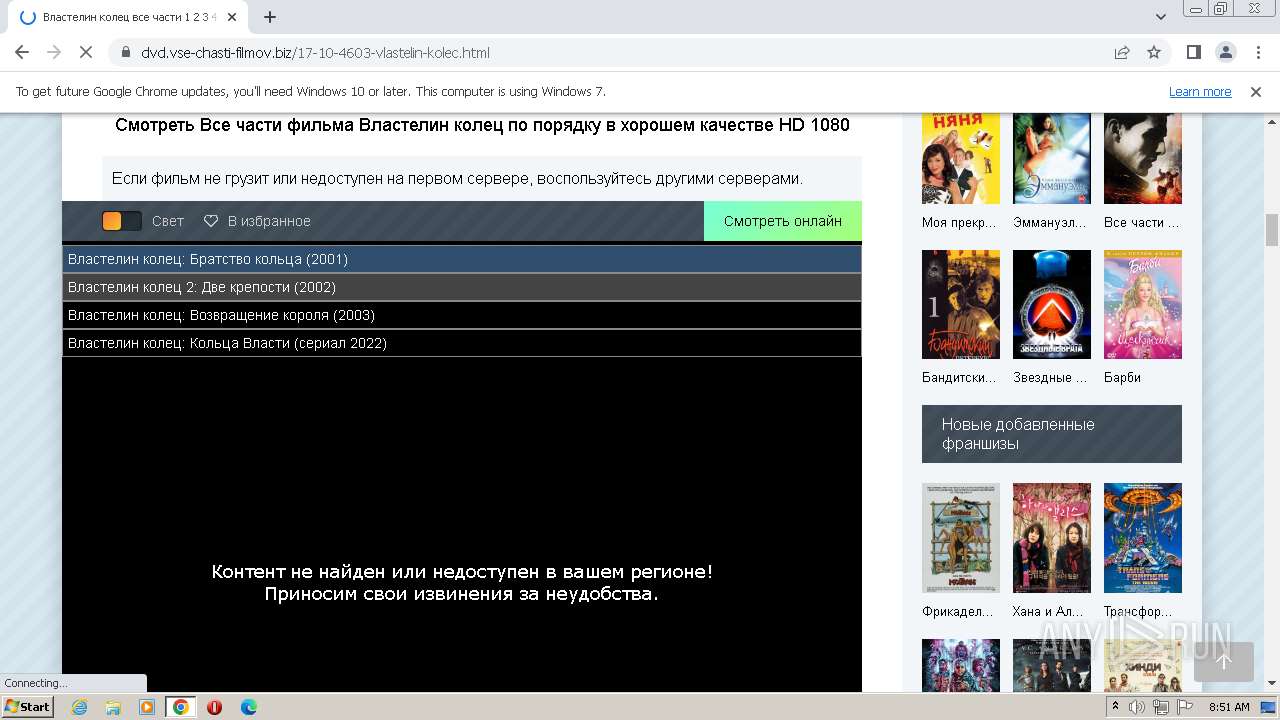Open volume speaker tray icon

click(x=1137, y=707)
